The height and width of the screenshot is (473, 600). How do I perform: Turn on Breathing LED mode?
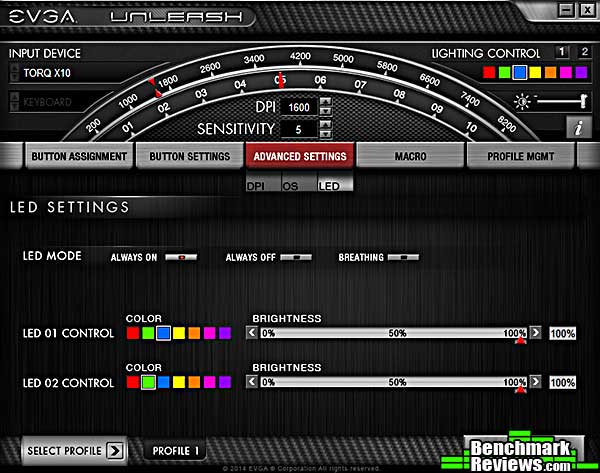tap(404, 257)
